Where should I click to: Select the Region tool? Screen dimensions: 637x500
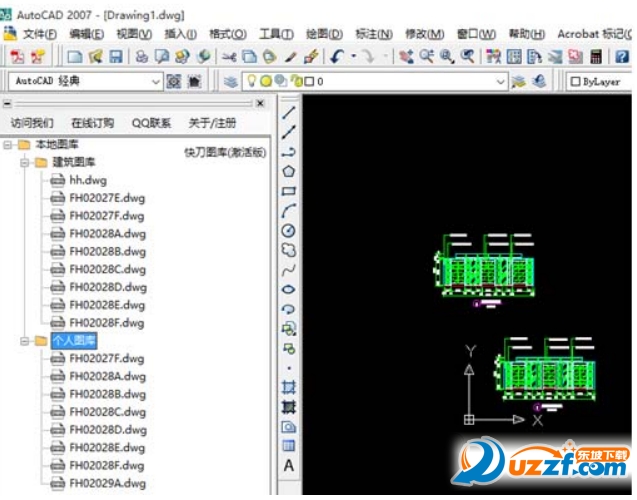point(289,426)
